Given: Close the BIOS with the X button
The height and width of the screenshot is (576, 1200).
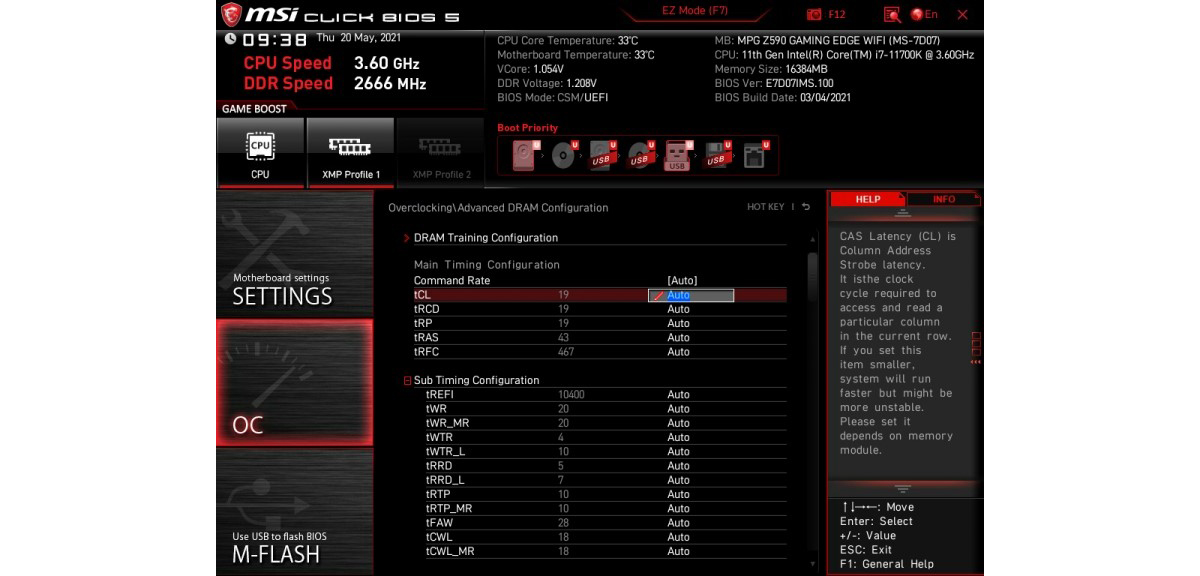Looking at the screenshot, I should click(962, 14).
